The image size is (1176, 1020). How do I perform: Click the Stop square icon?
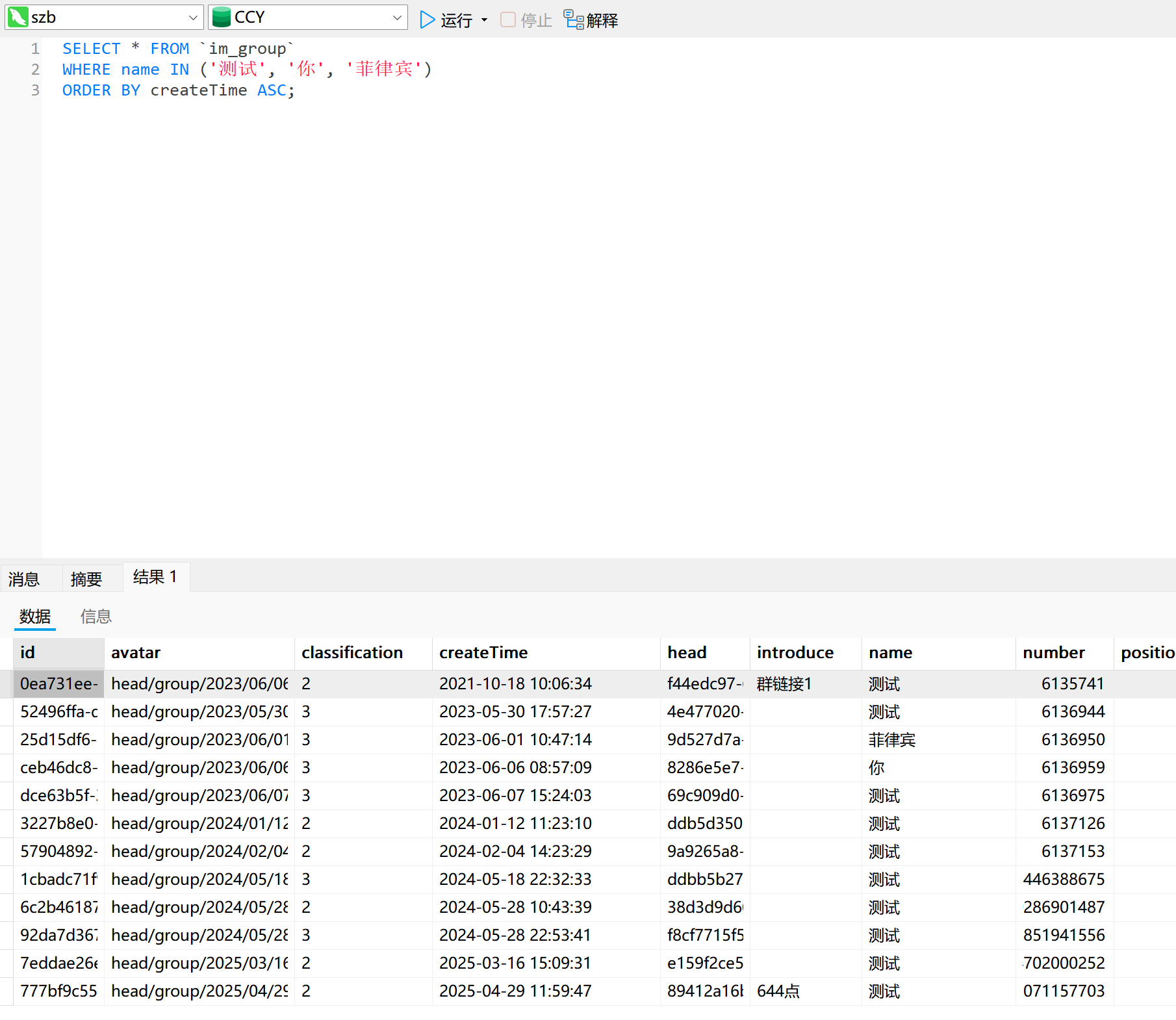tap(508, 20)
